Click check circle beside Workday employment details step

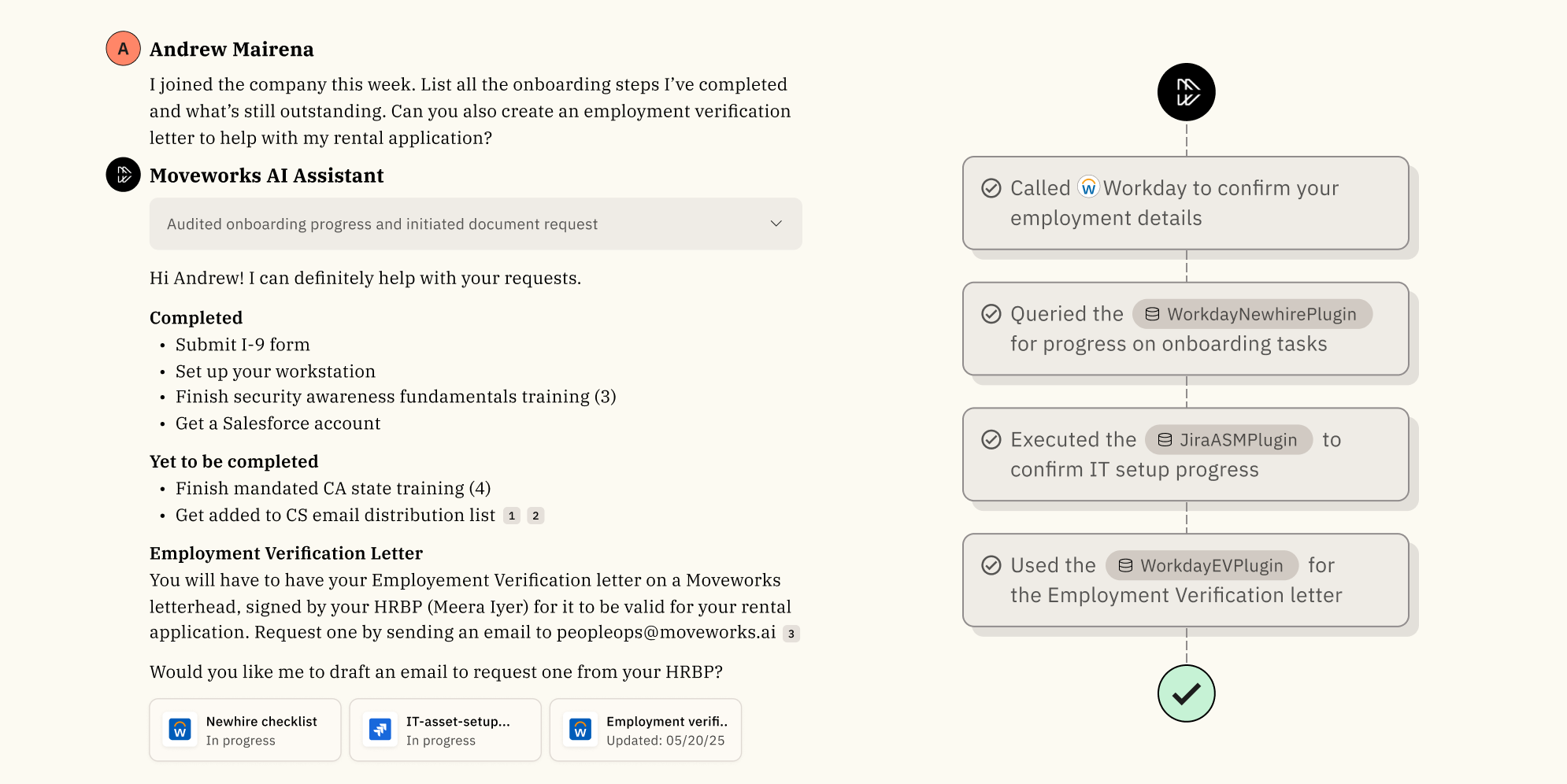(x=991, y=188)
